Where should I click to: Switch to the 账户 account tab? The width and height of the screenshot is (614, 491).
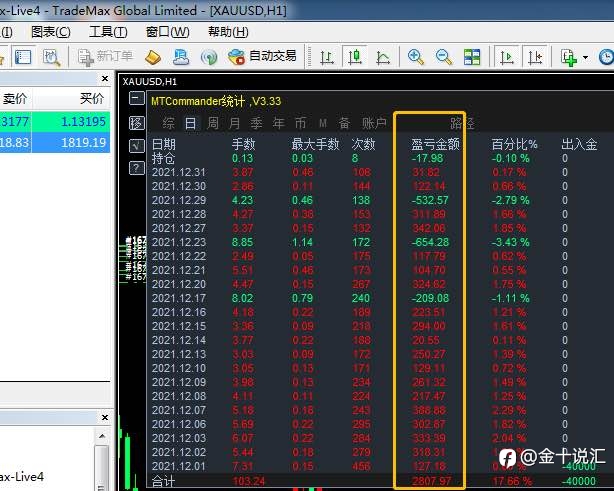374,124
